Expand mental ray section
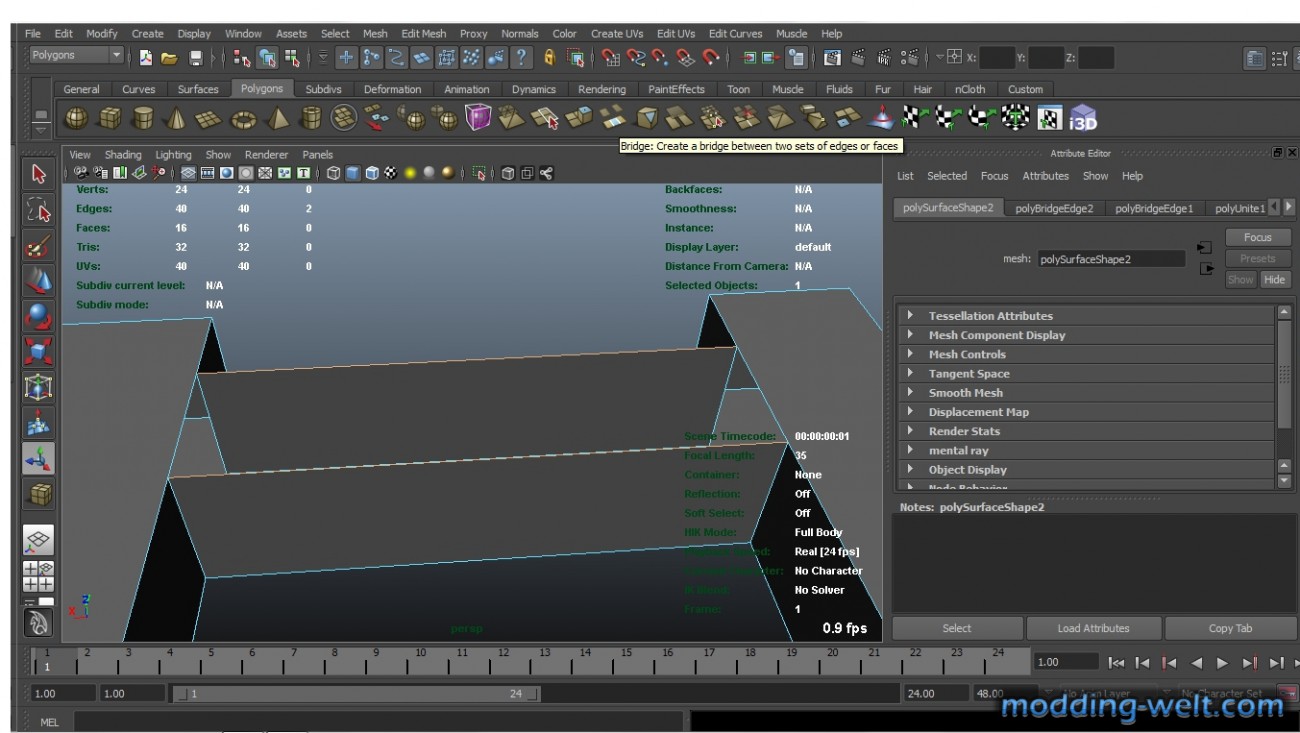 click(x=1085, y=450)
